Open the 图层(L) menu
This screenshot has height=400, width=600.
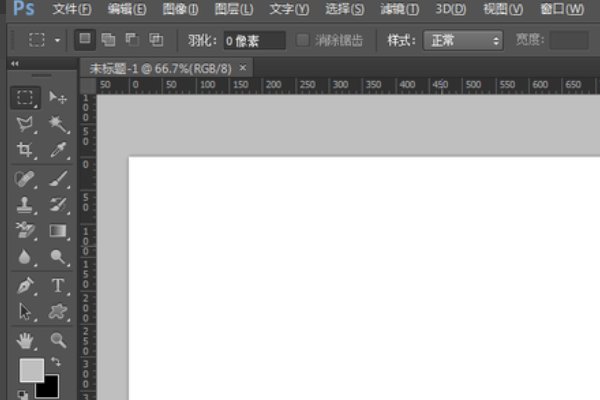click(234, 9)
